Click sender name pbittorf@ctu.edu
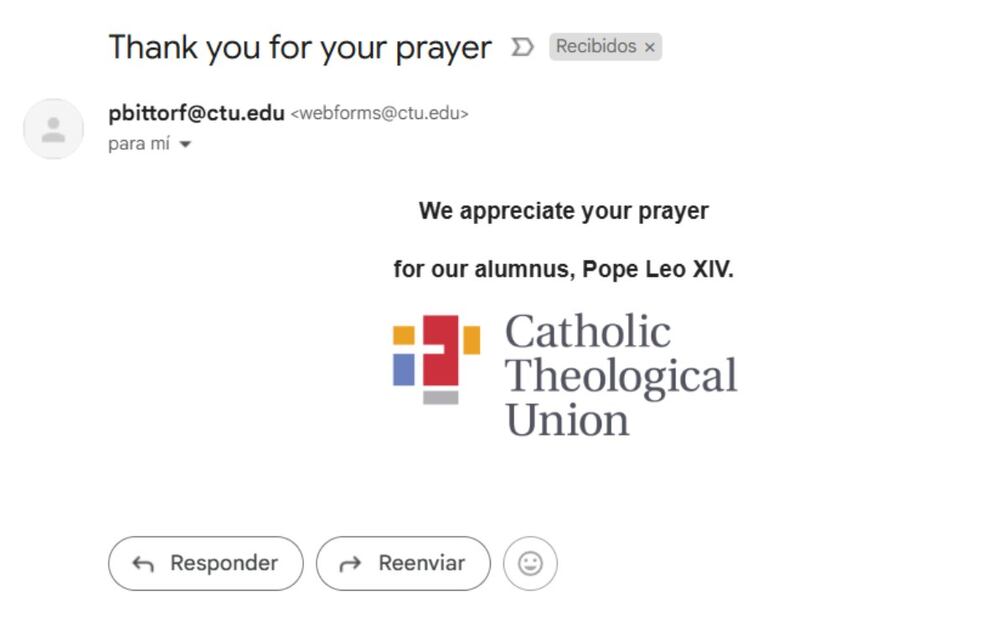Viewport: 1005px width, 620px height. [x=196, y=113]
